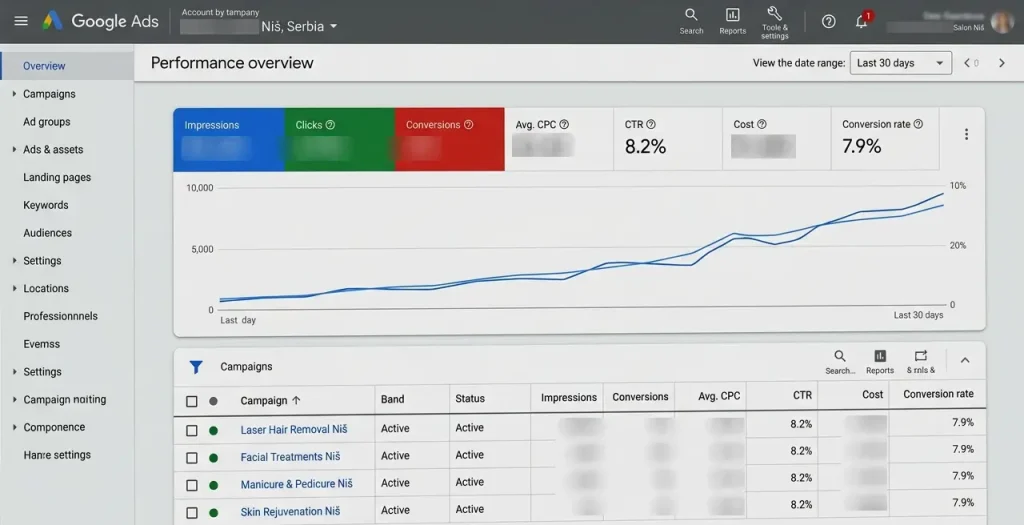Sort by the Impressions column header
The image size is (1024, 525).
click(569, 398)
